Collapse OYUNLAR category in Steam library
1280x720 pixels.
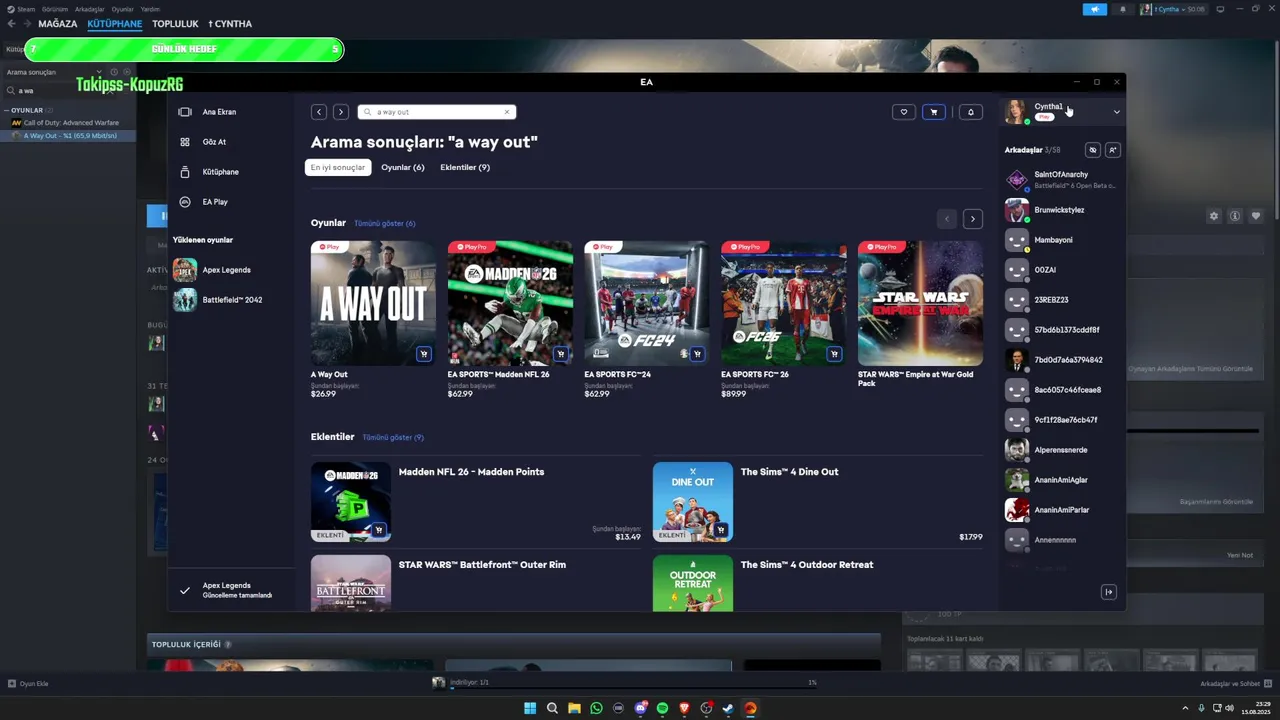[6, 110]
